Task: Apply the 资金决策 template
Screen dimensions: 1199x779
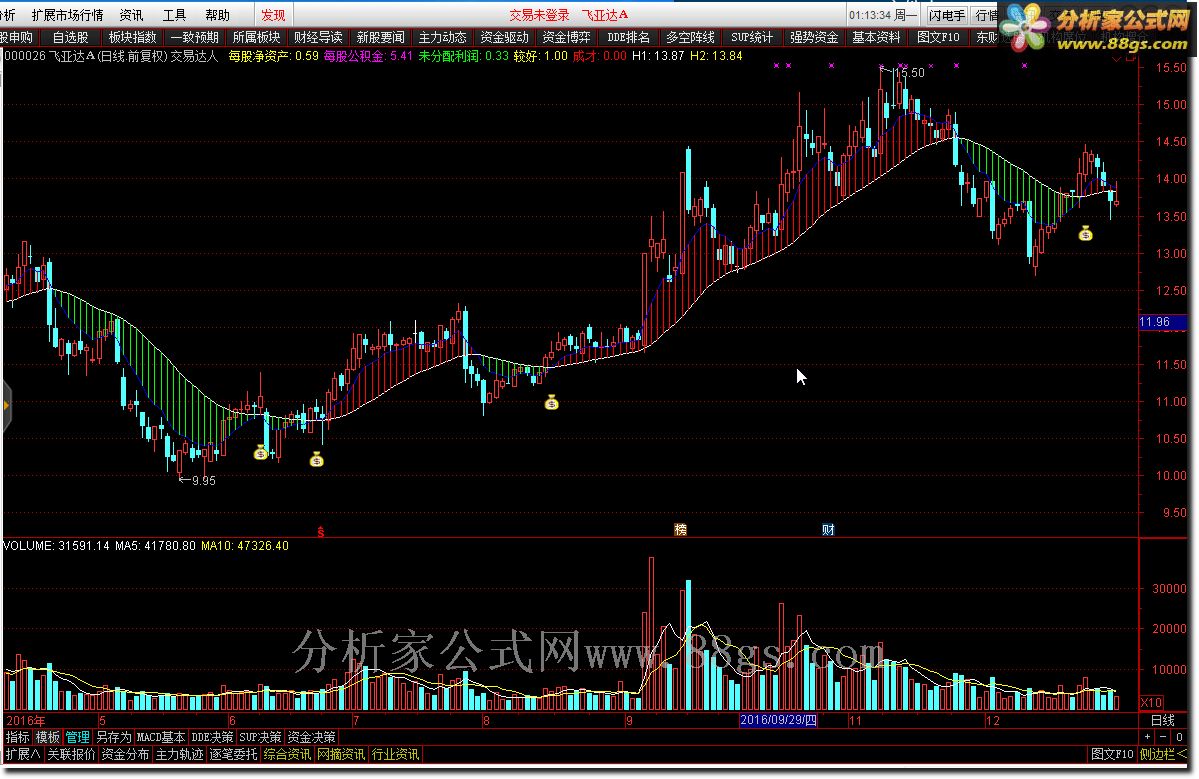Action: [x=311, y=738]
